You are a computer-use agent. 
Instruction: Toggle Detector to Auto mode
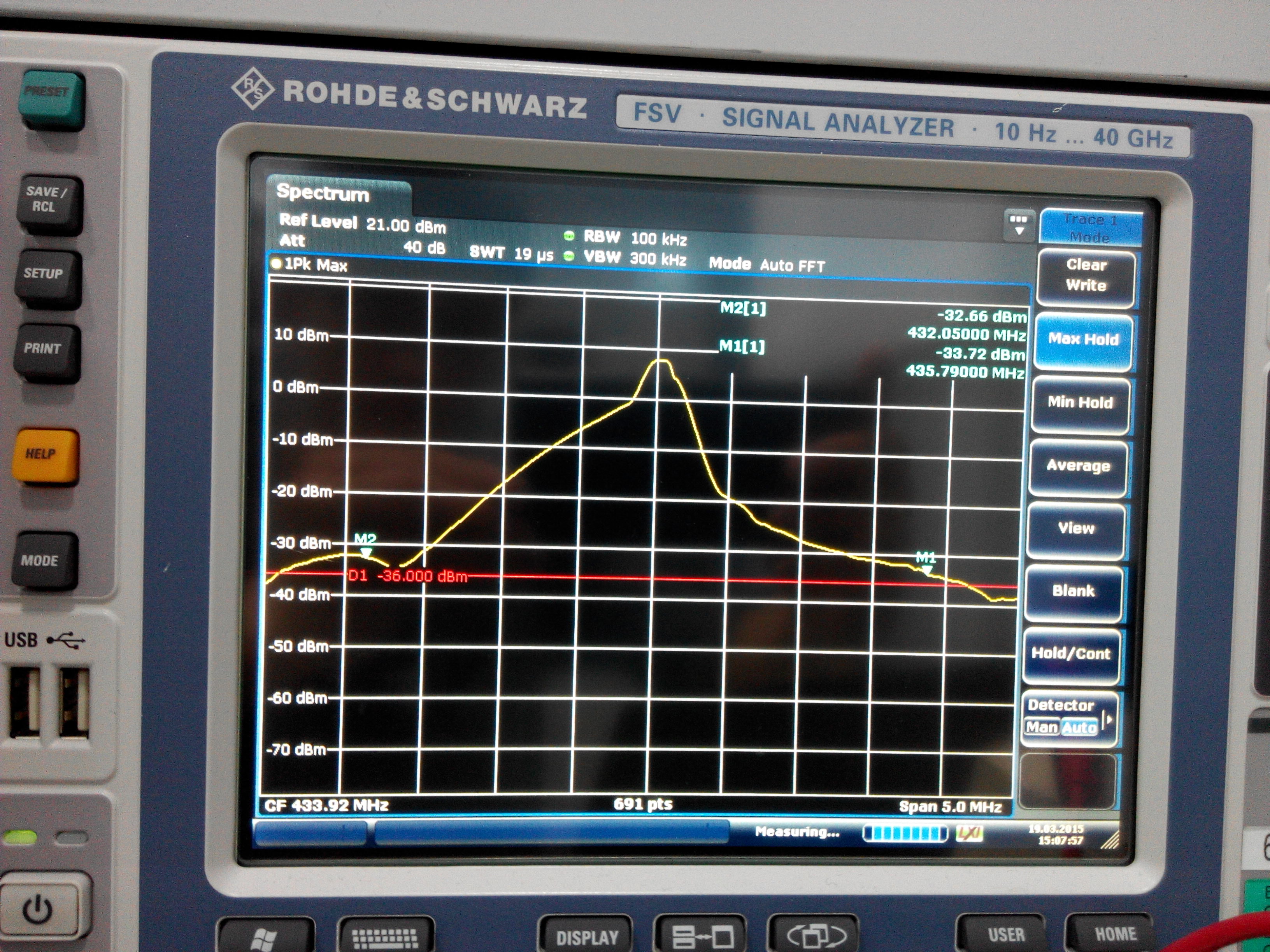coord(1079,728)
